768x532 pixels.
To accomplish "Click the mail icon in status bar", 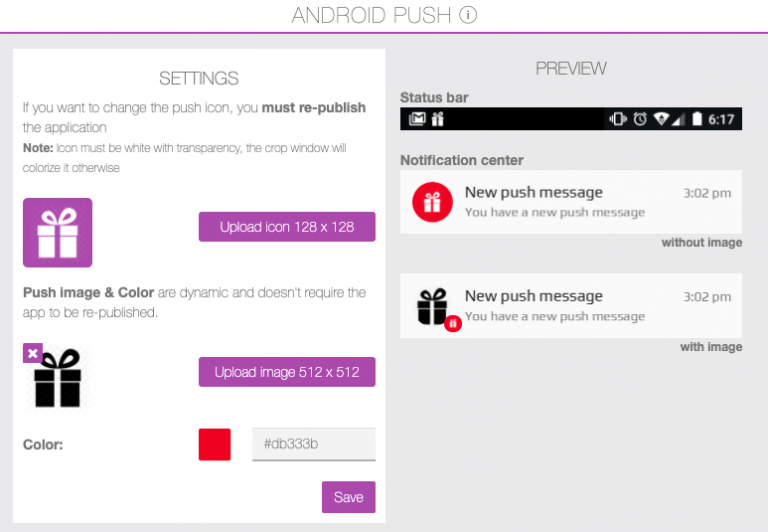I will [417, 119].
